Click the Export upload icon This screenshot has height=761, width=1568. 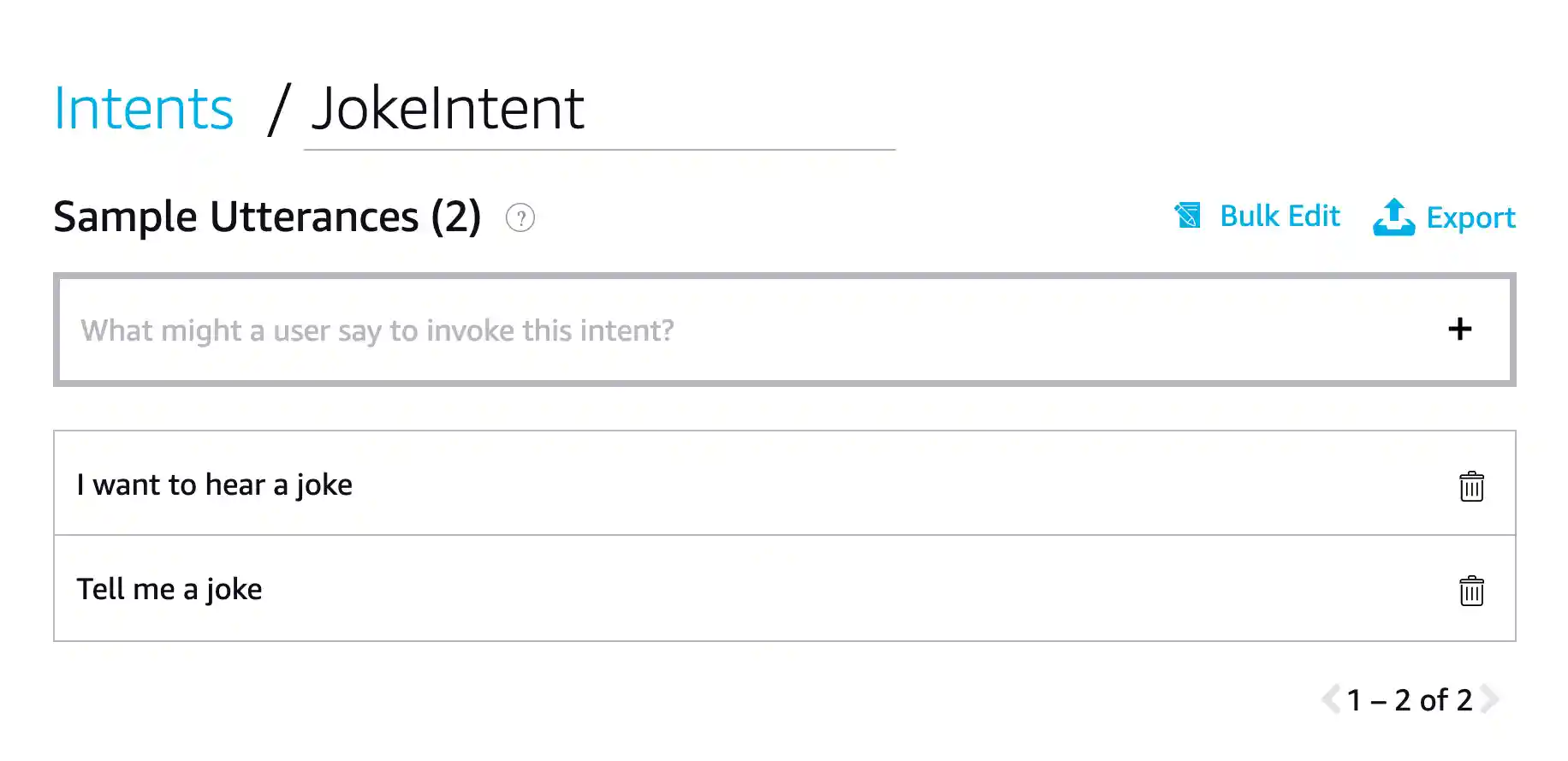pyautogui.click(x=1393, y=217)
